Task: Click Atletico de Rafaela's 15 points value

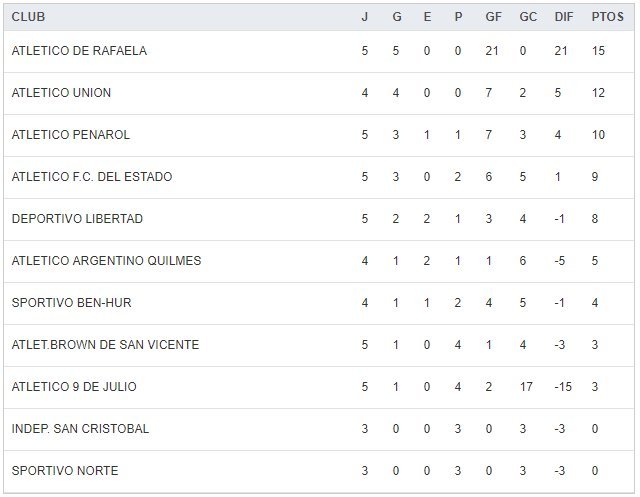Action: [x=599, y=51]
